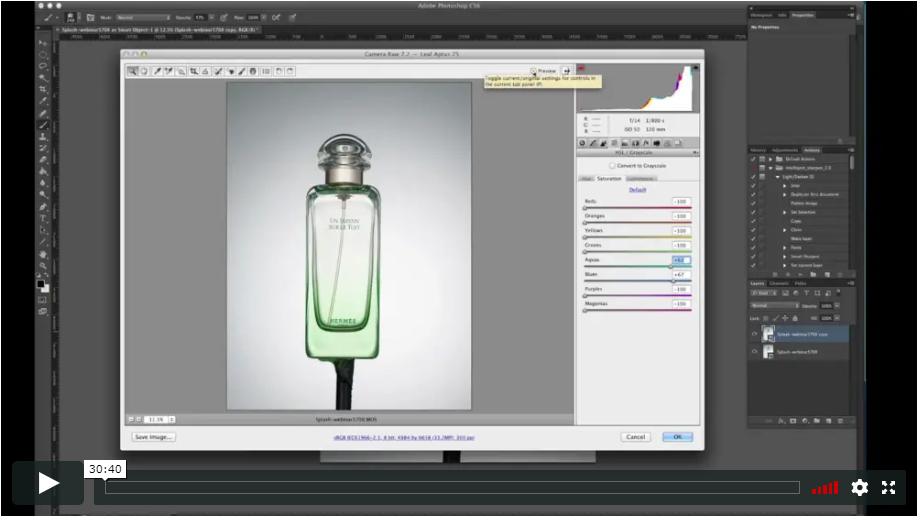Open the Camera Calibration panel icon
Image resolution: width=918 pixels, height=517 pixels.
click(x=656, y=143)
